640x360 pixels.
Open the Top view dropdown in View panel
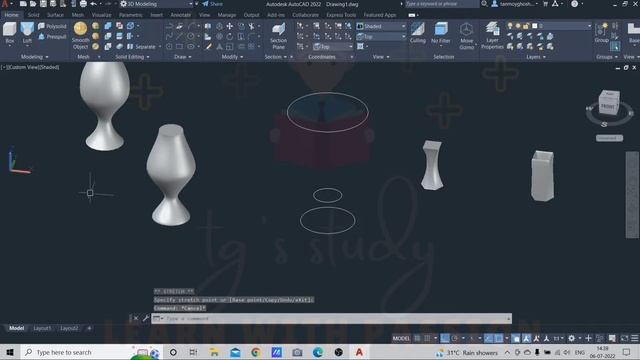click(381, 37)
